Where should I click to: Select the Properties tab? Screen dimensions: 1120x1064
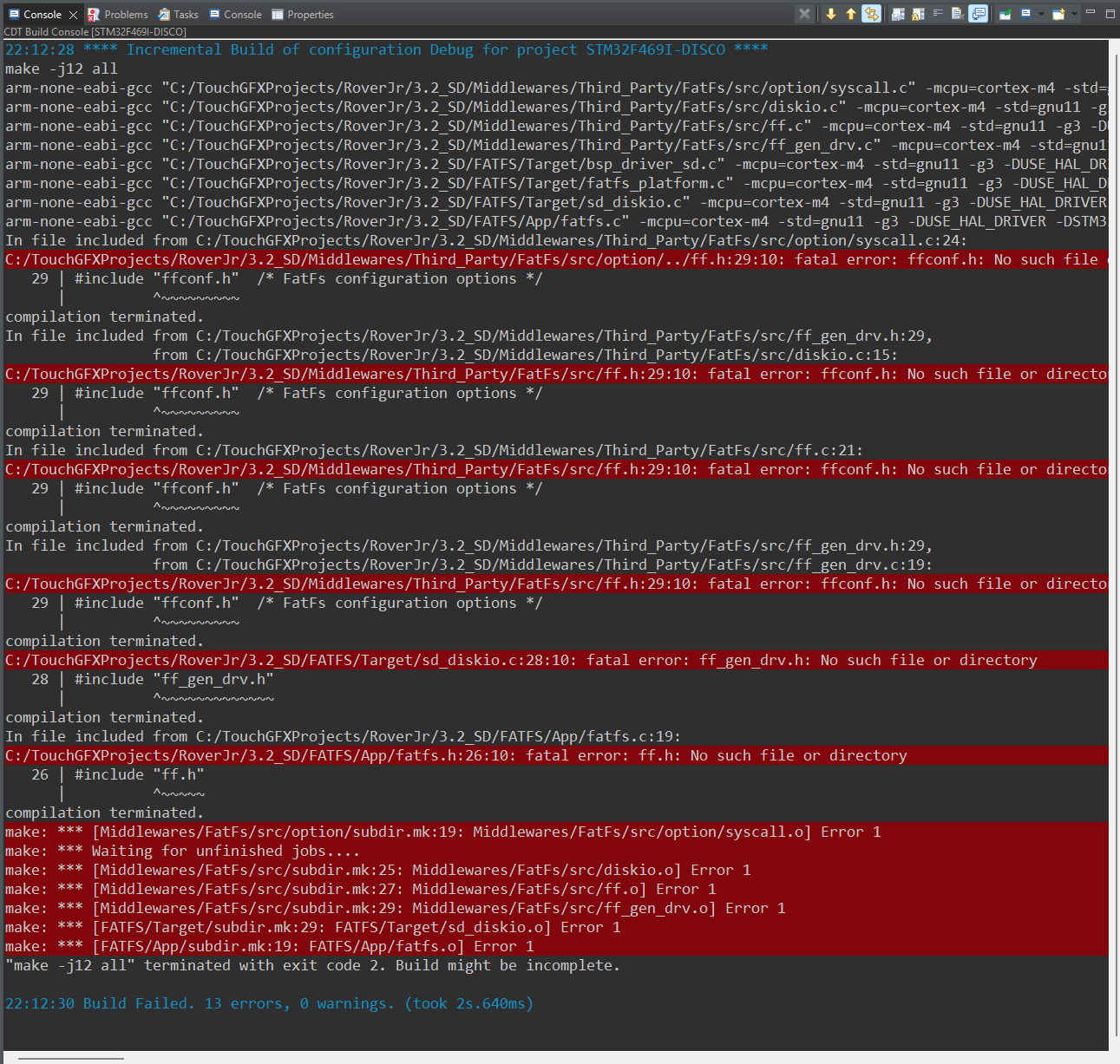(x=303, y=15)
